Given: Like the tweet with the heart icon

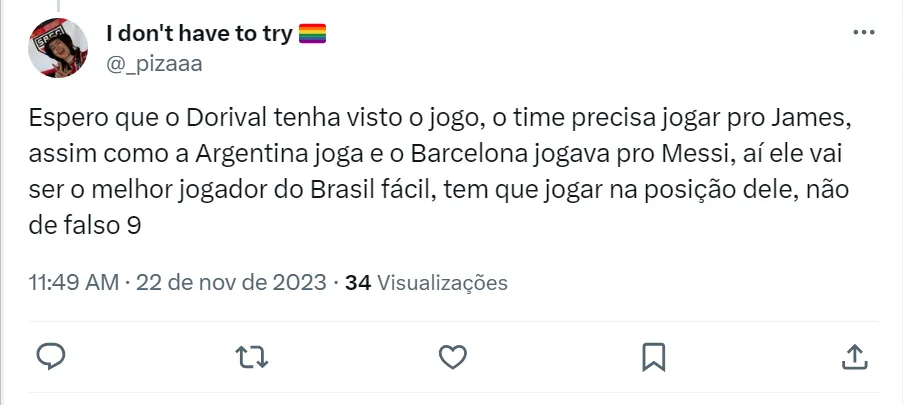Looking at the screenshot, I should pos(453,356).
